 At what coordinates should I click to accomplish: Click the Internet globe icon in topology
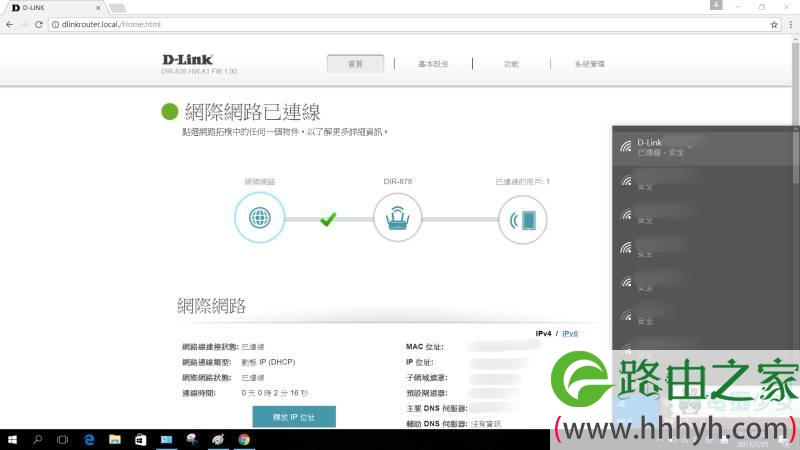[260, 218]
